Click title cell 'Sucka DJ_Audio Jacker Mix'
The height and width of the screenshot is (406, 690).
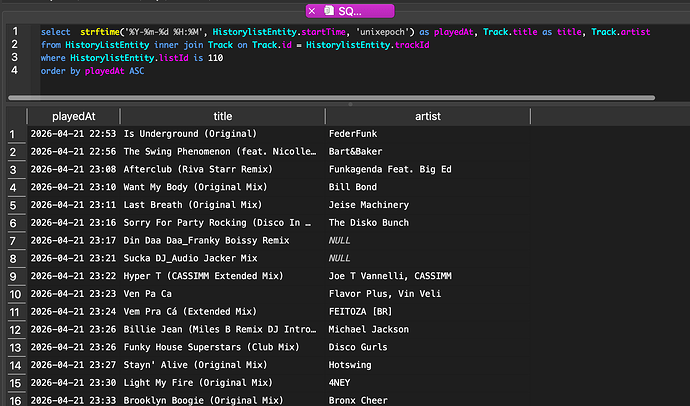coord(223,258)
